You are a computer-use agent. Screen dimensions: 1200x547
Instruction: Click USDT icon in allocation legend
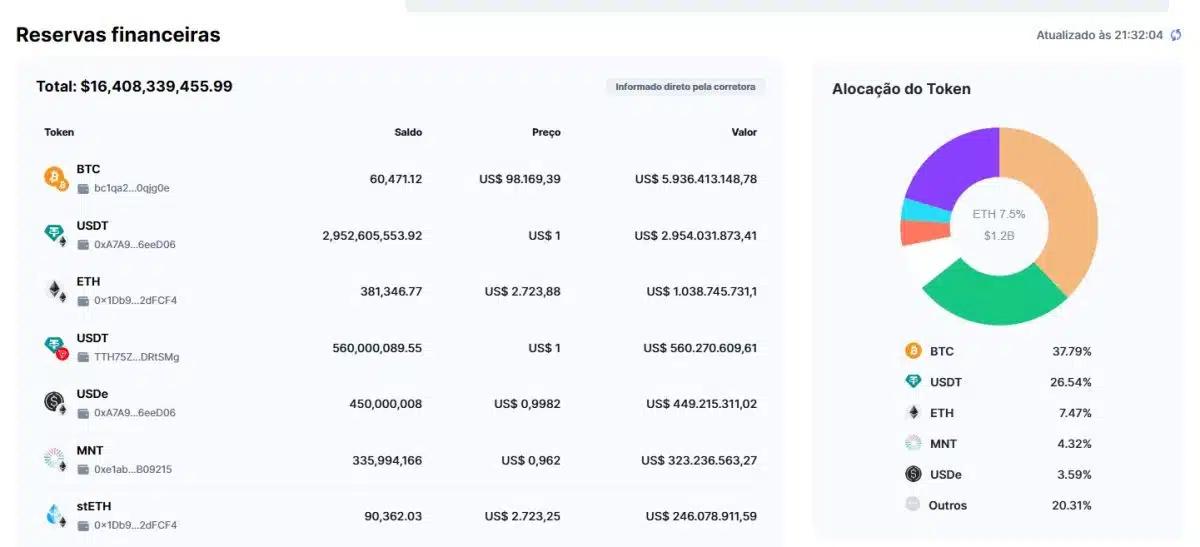[x=912, y=382]
